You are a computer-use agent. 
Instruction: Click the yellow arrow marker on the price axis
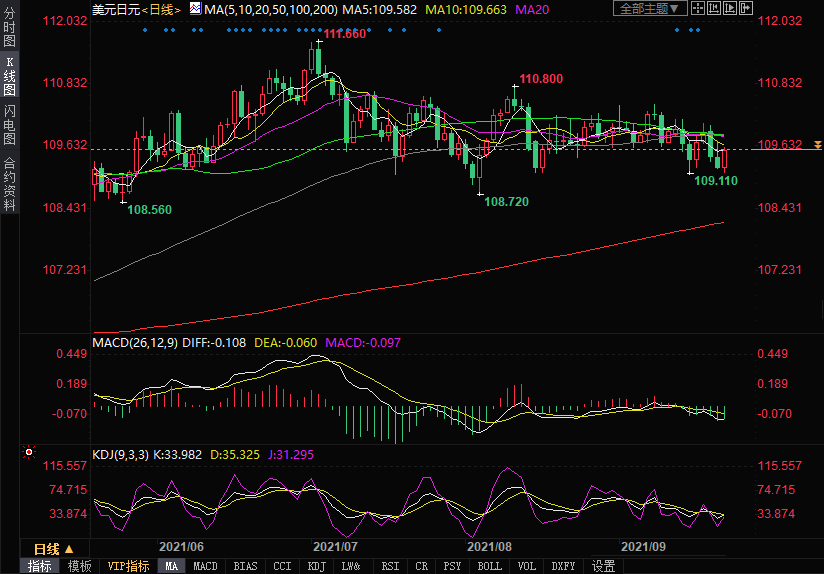tap(817, 146)
